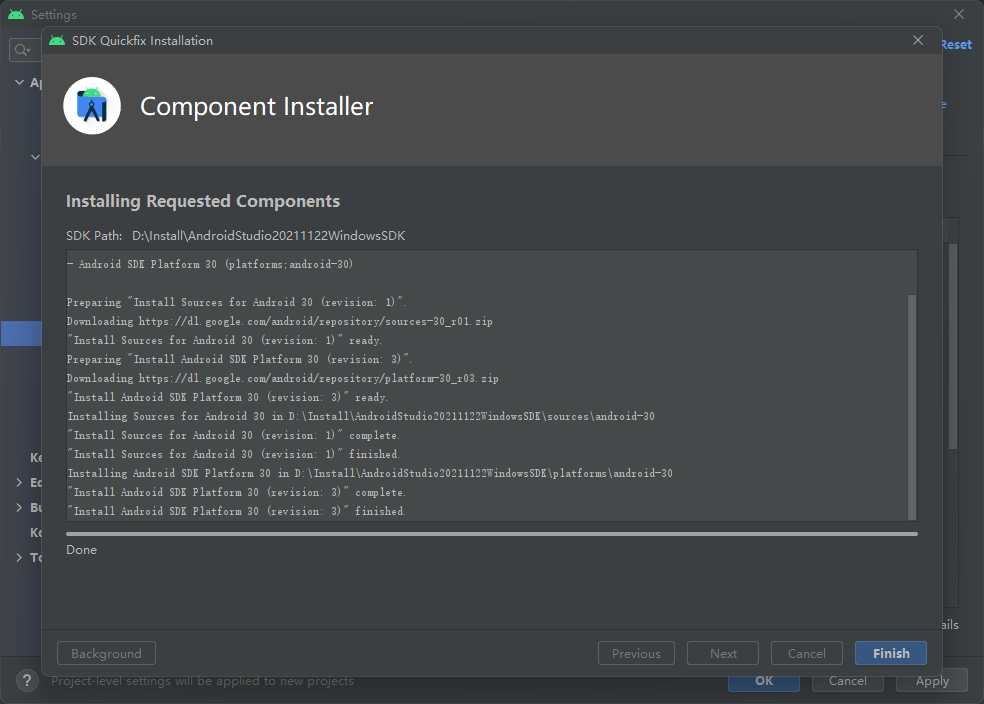
Task: Collapse the nested expanded Settings tree node
Action: click(35, 157)
